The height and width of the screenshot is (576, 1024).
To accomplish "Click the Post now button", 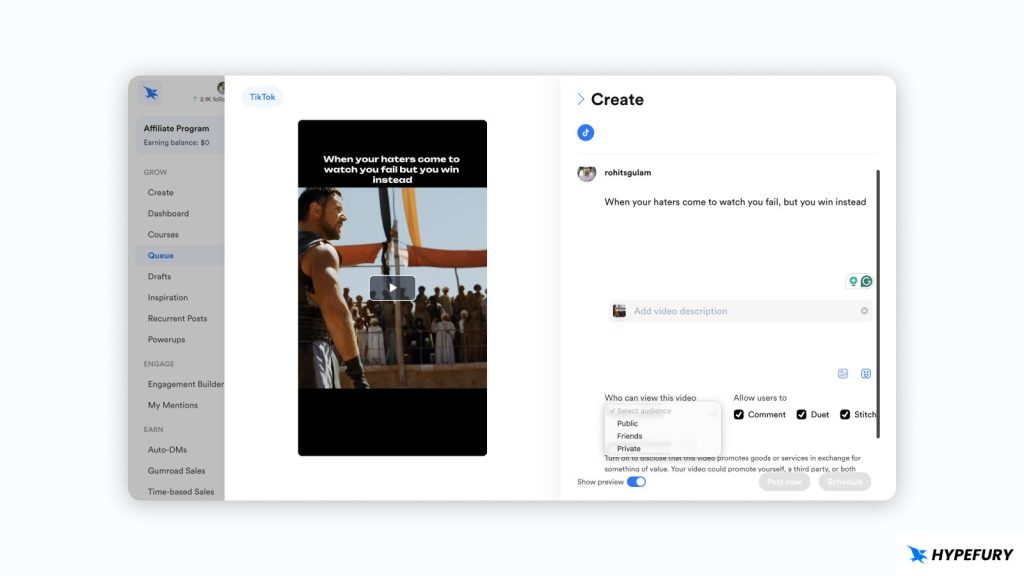I will (784, 482).
